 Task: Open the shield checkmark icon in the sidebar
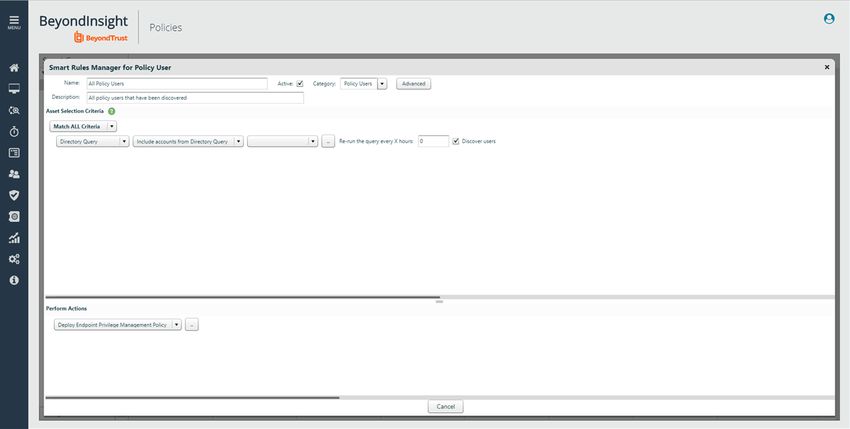(14, 195)
